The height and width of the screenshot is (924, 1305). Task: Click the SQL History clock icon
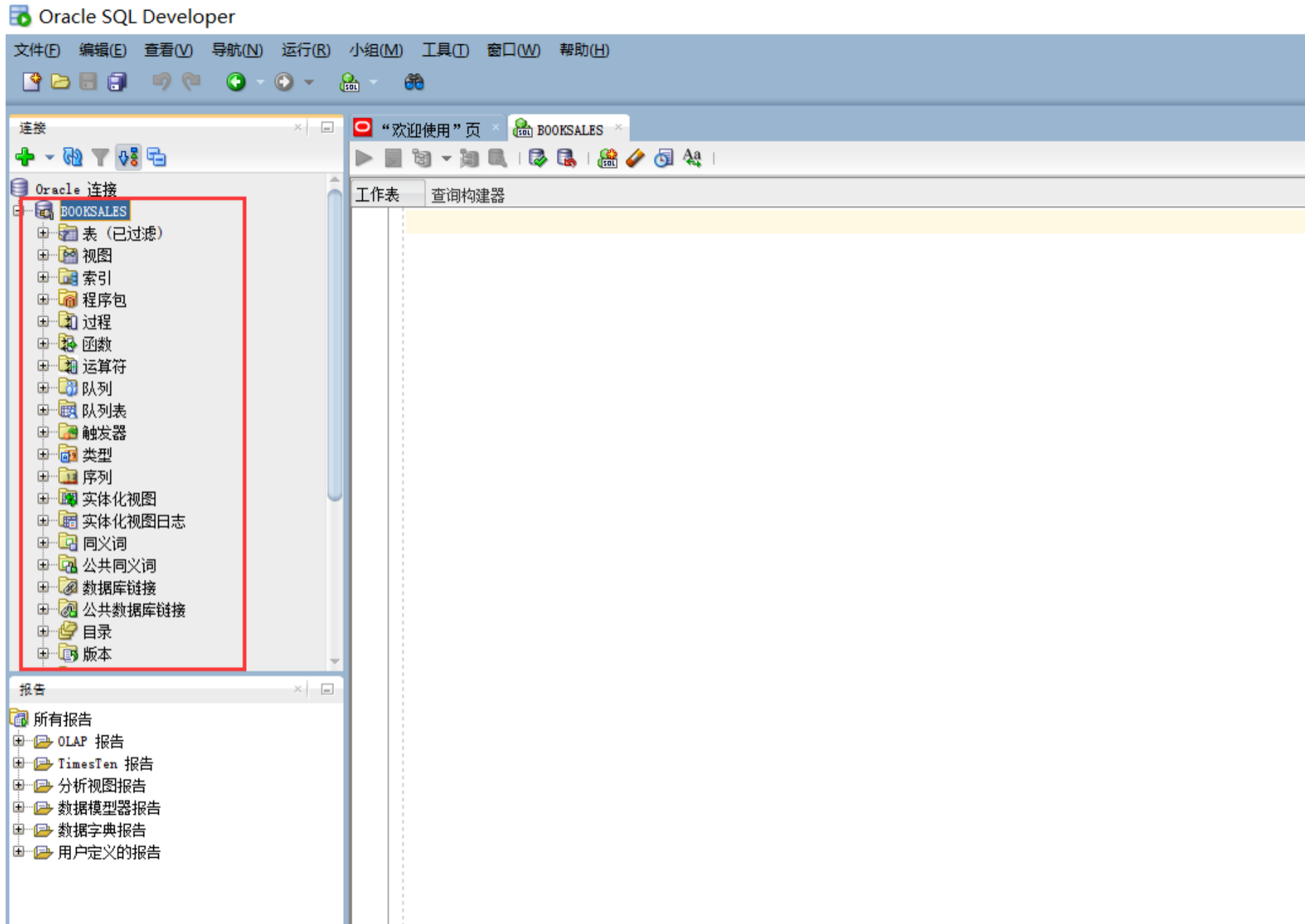point(663,158)
